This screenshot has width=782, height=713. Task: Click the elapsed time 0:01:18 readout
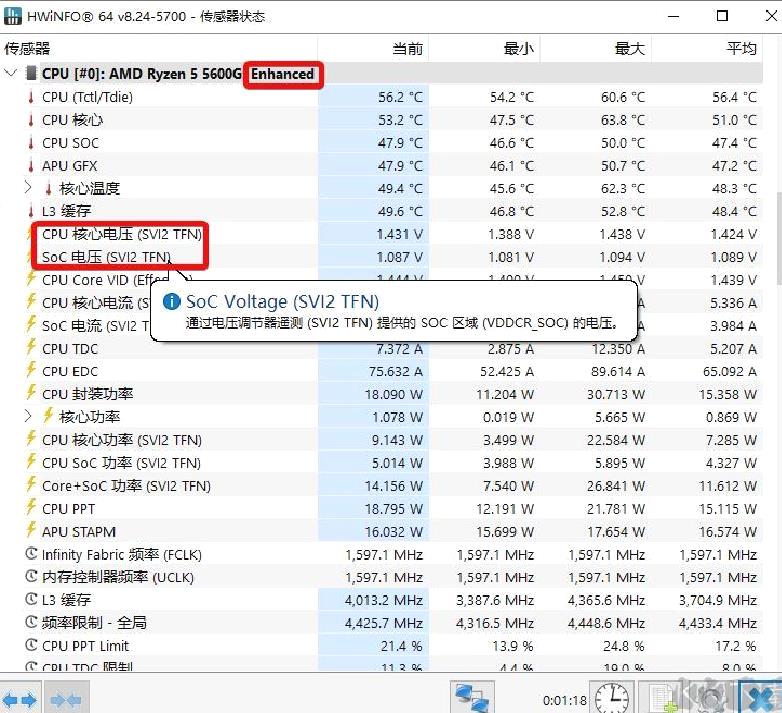tap(565, 701)
